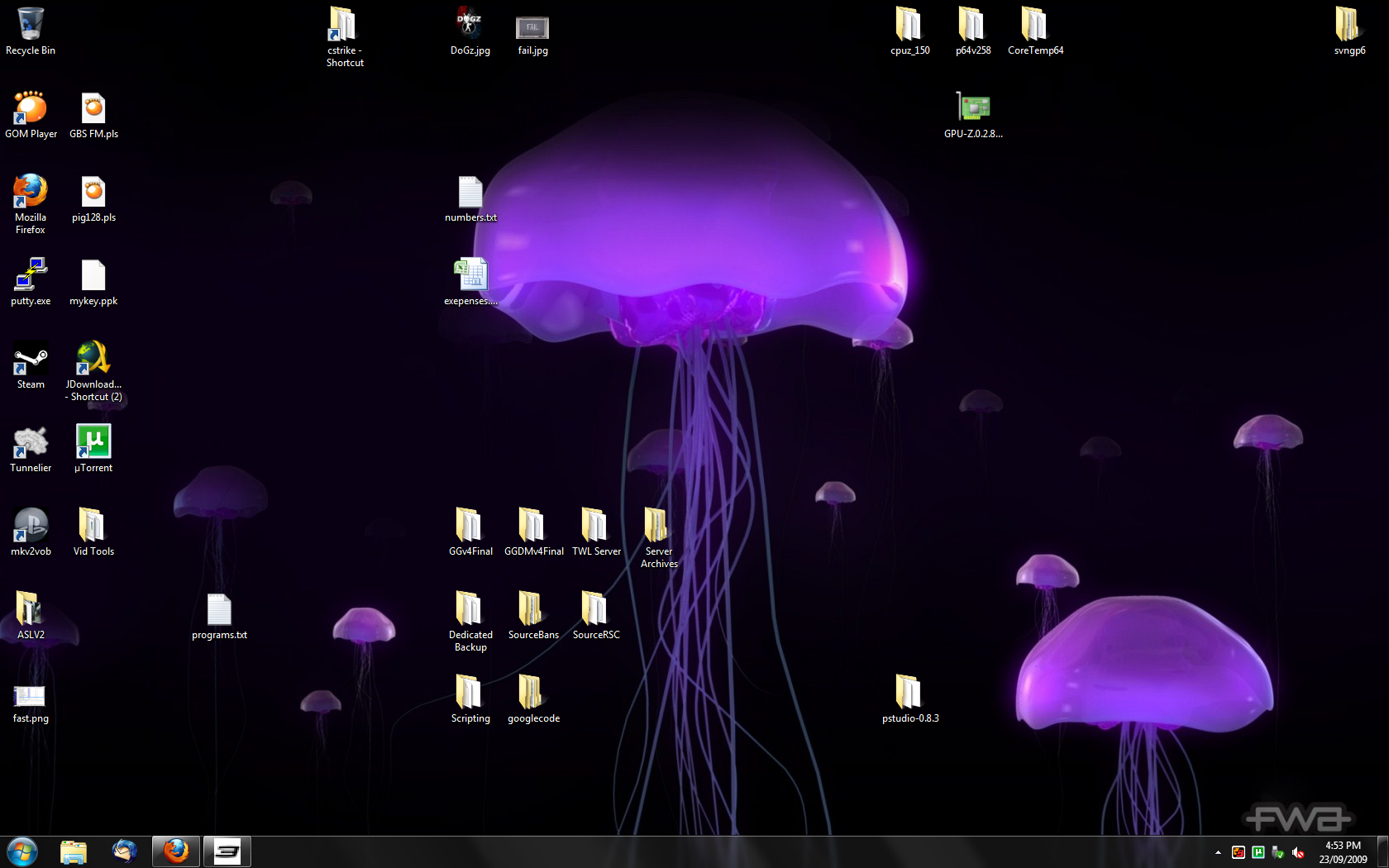Select the Mozilla Firefox desktop shortcut
1389x868 pixels.
point(31,204)
